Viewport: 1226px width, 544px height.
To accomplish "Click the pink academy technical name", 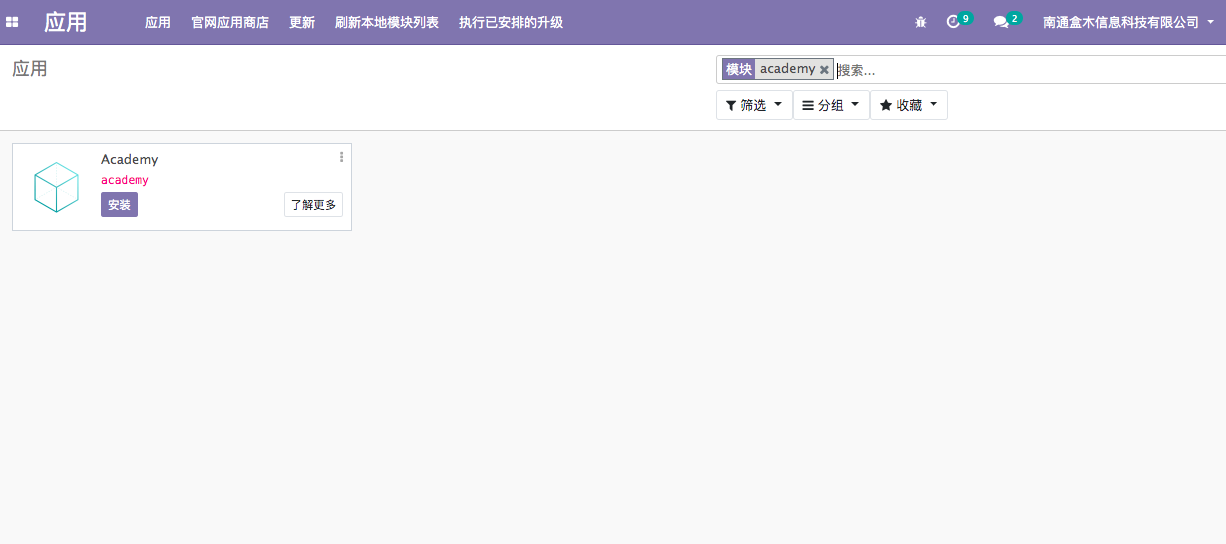I will click(x=125, y=180).
